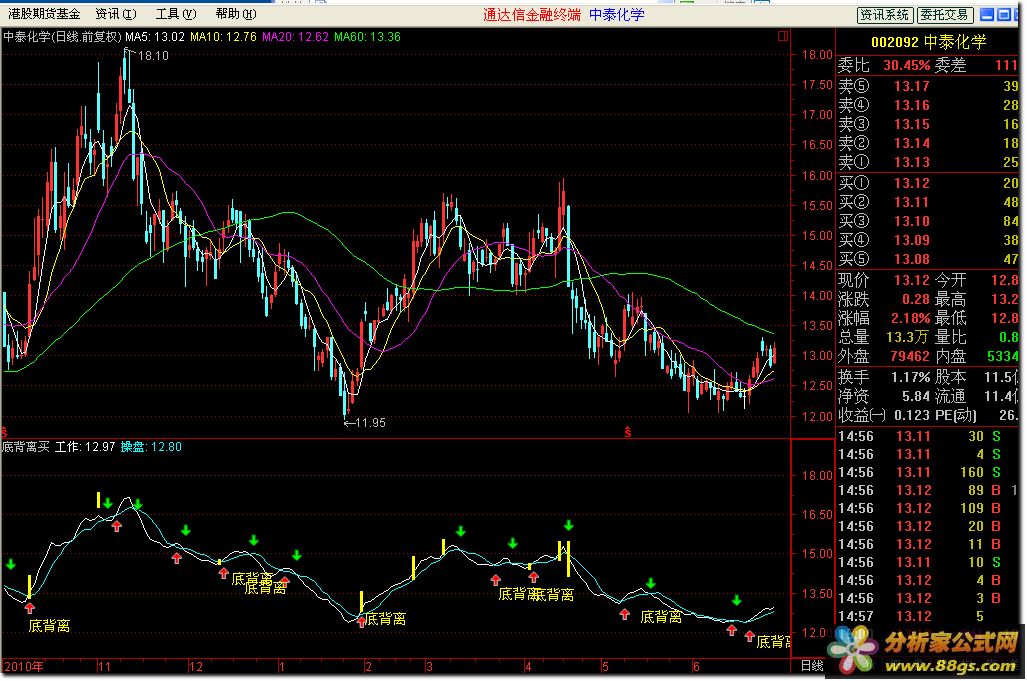Click the 换手 1.17% value
1027x681 pixels.
coord(910,377)
